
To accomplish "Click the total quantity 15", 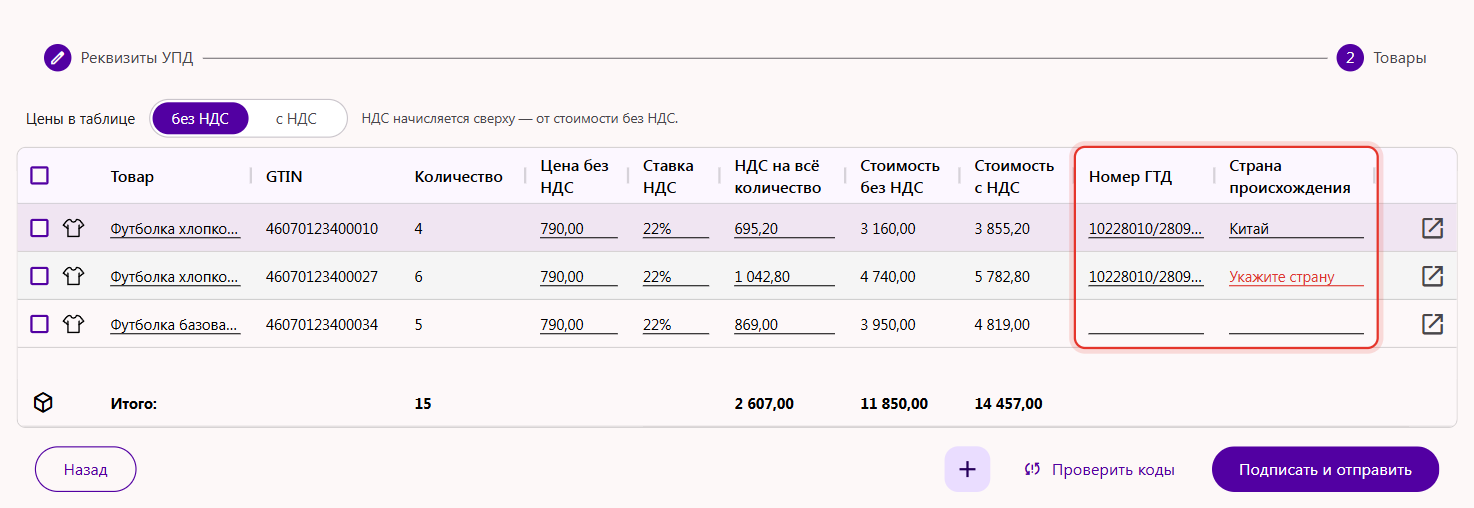I will [423, 404].
